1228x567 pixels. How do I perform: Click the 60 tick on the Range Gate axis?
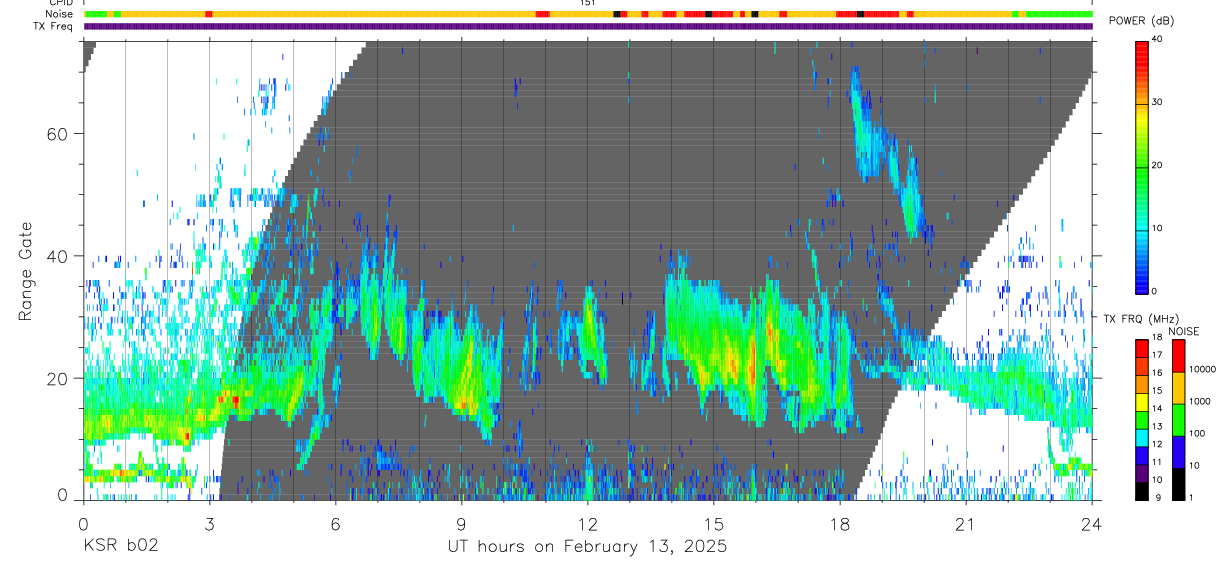click(x=59, y=133)
